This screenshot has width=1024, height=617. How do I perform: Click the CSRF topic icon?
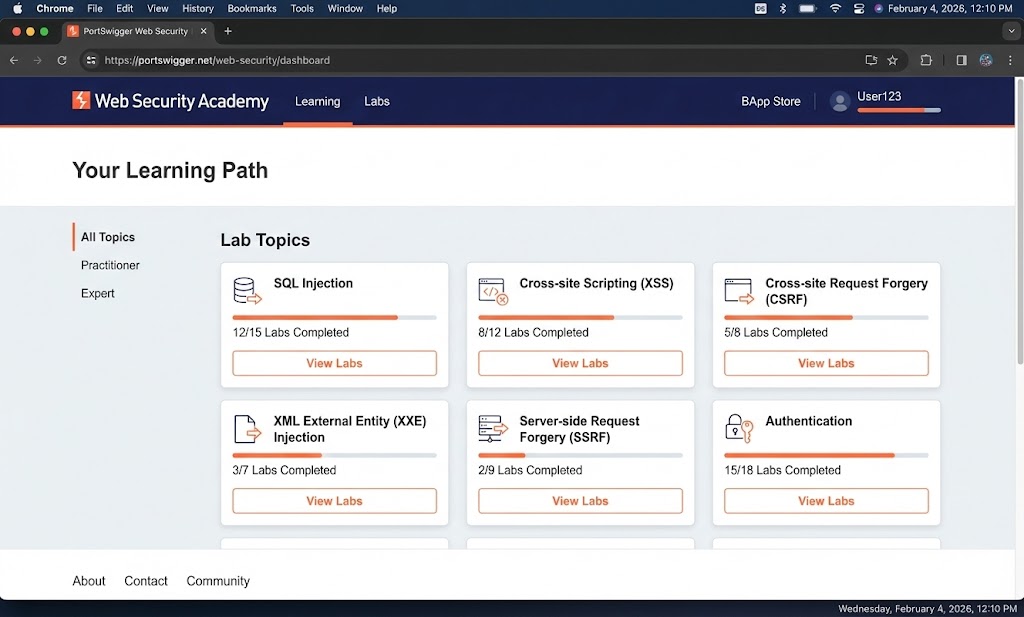pos(738,291)
